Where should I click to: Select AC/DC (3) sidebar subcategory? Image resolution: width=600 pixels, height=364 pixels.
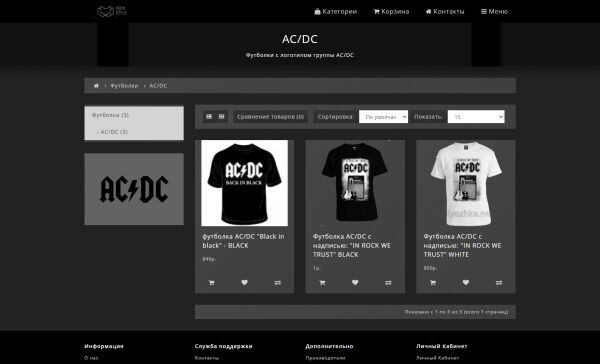pyautogui.click(x=134, y=132)
